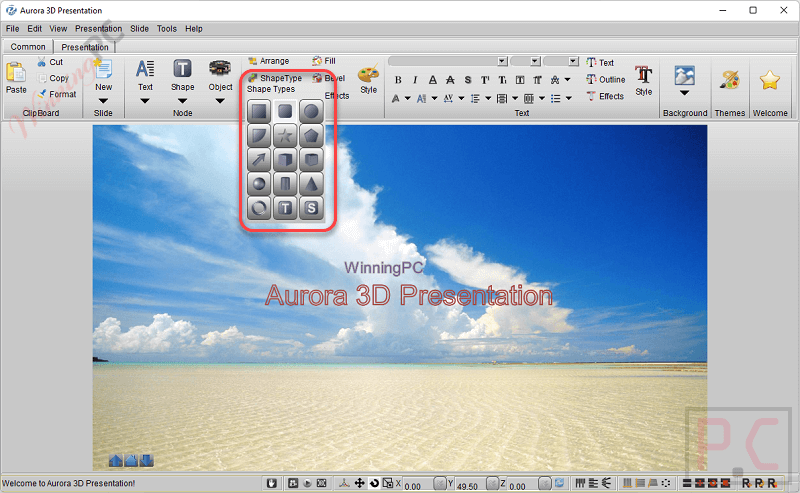Switch to the Presentation ribbon tab
The width and height of the screenshot is (800, 493).
[x=85, y=47]
